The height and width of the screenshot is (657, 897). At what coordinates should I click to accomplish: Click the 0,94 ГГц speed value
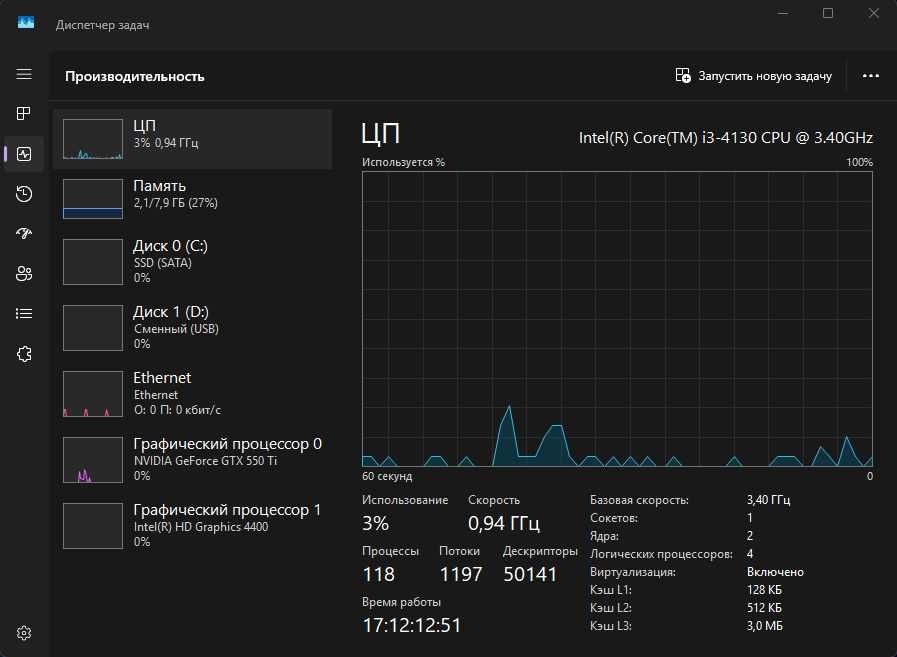click(503, 523)
